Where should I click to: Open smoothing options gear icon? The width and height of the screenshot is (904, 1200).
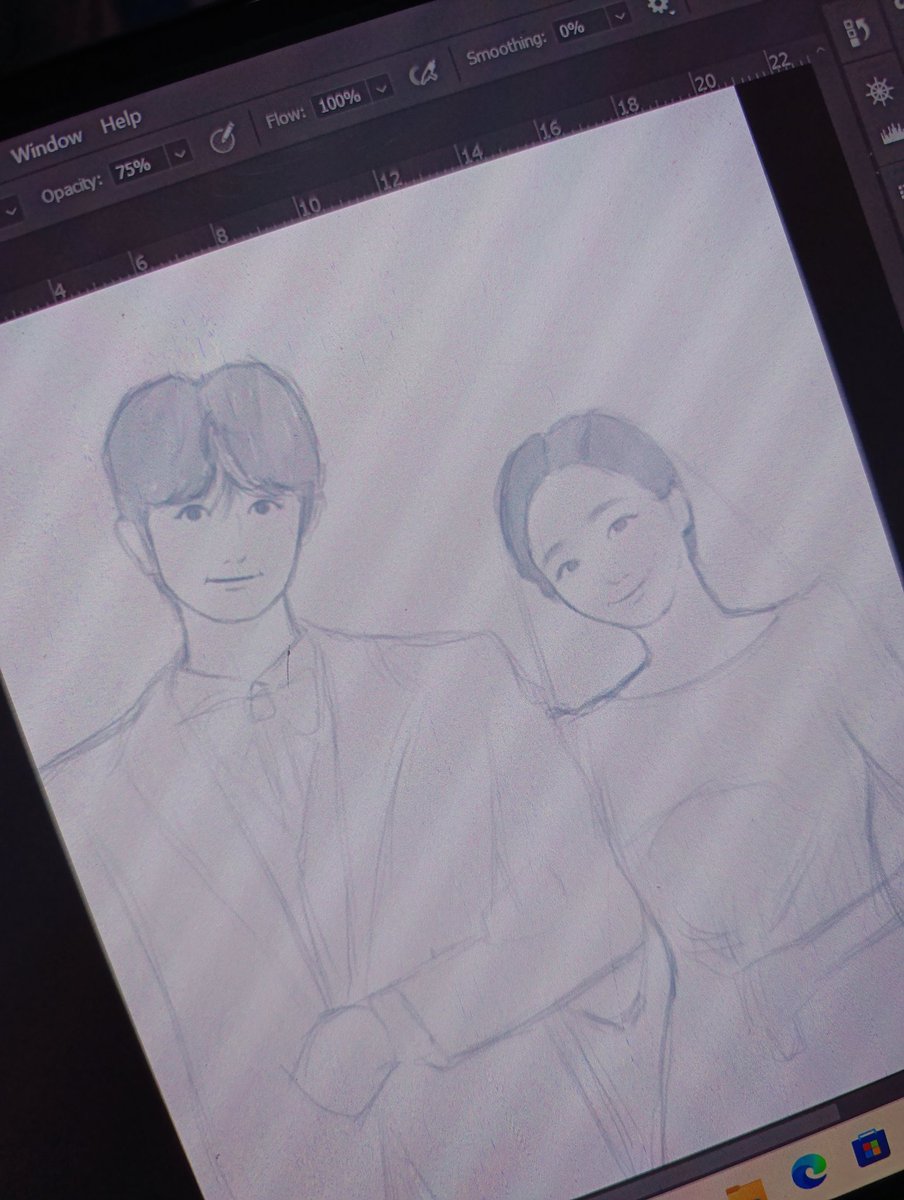point(660,6)
